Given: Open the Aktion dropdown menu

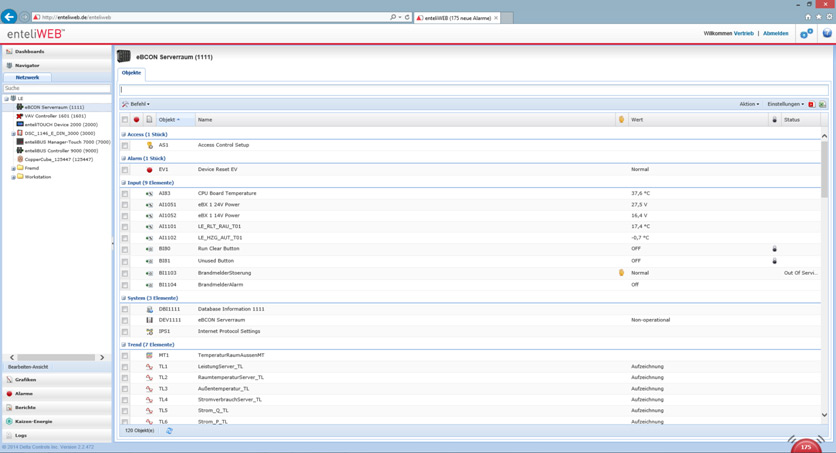Looking at the screenshot, I should (x=749, y=104).
